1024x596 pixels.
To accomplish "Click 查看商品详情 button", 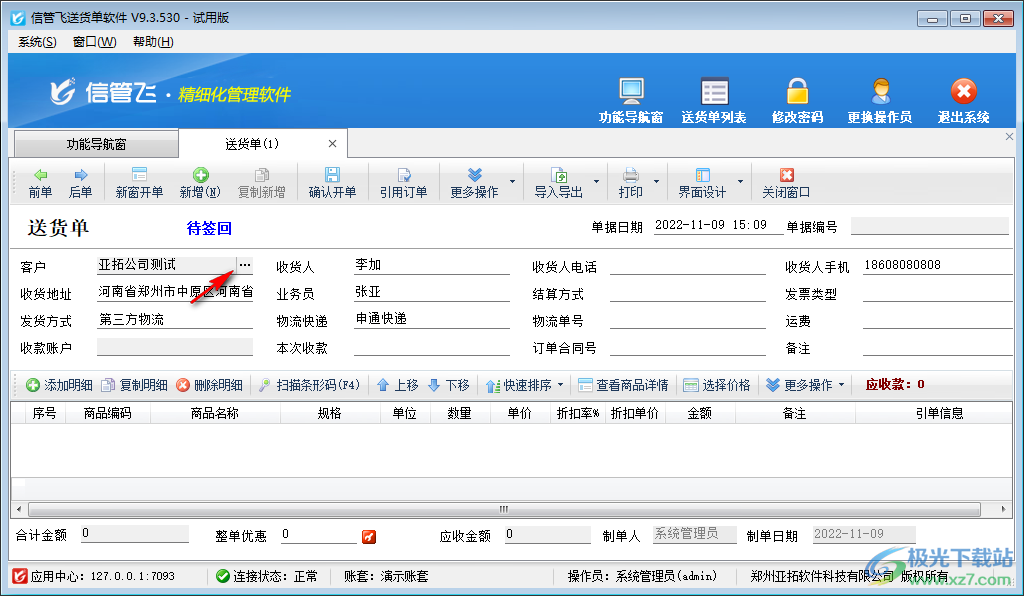I will tap(624, 385).
